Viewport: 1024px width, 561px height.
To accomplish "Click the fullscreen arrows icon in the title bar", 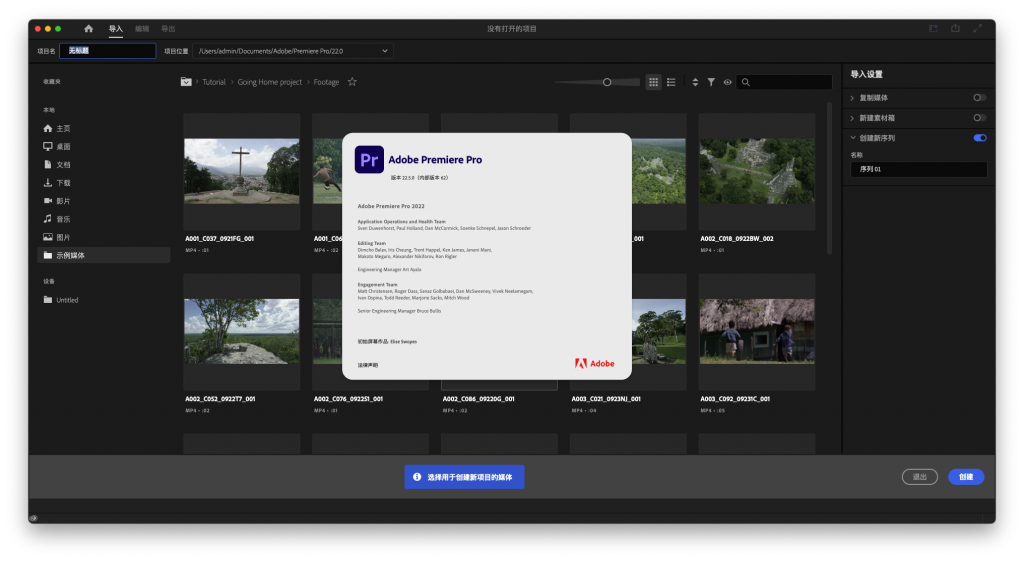I will click(x=978, y=29).
